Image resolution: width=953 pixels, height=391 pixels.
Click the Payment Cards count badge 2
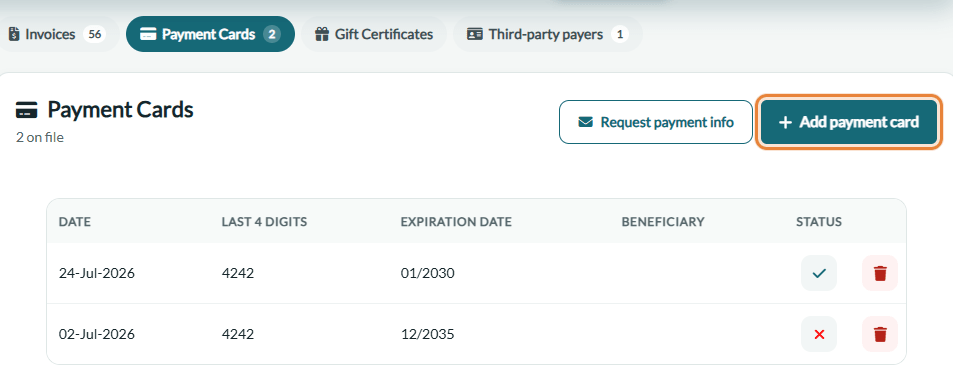coord(272,34)
